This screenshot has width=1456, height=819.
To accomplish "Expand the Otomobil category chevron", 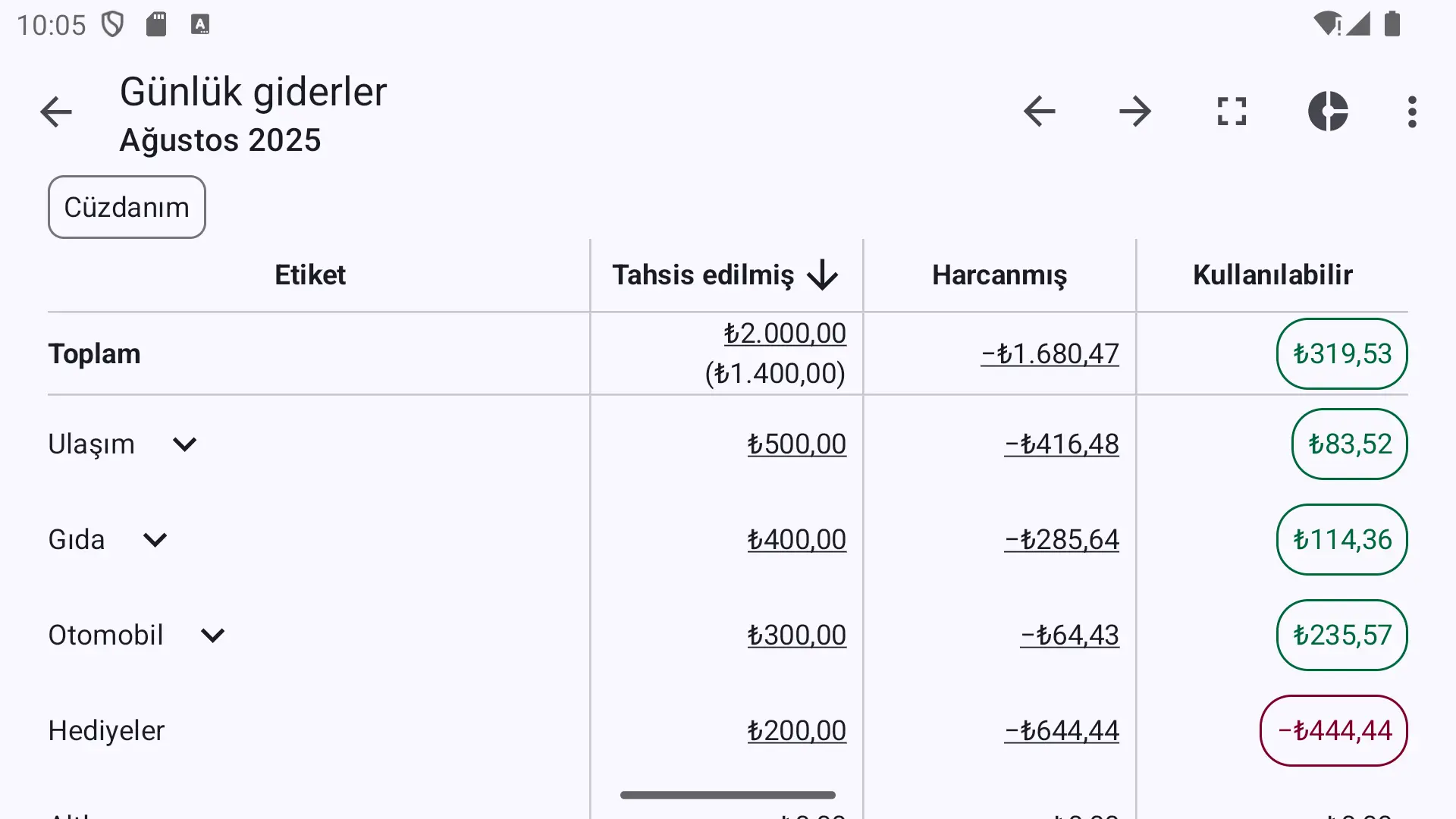I will 213,635.
